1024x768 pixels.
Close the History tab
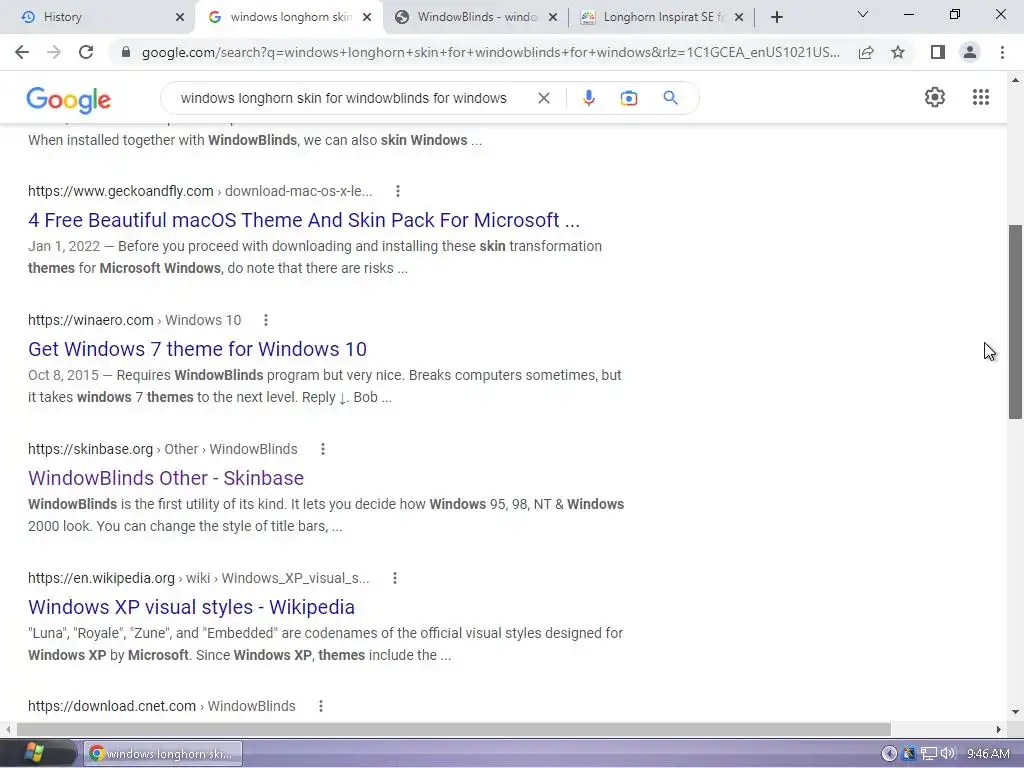coord(180,17)
